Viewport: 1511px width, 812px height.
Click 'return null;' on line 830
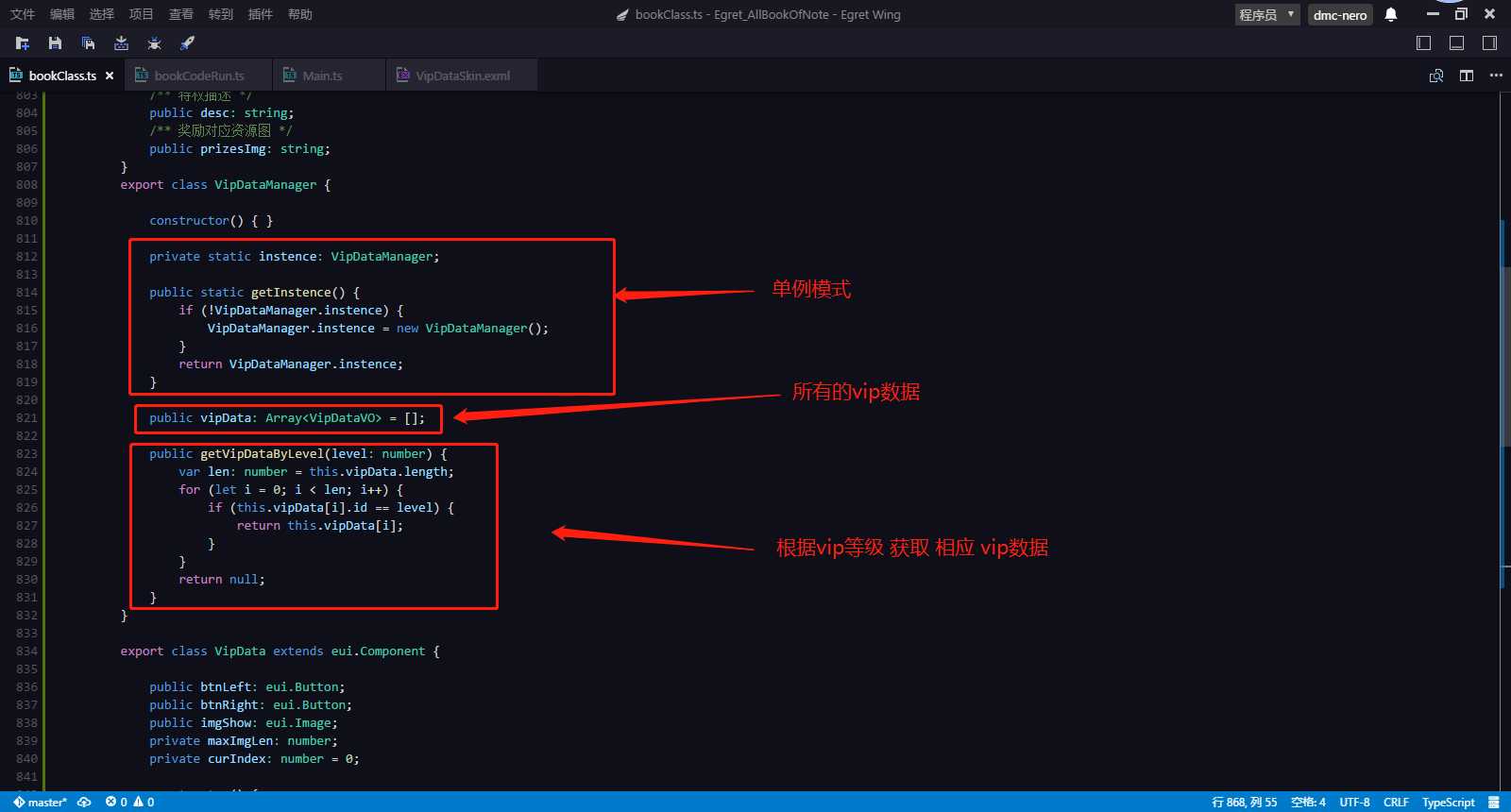222,580
